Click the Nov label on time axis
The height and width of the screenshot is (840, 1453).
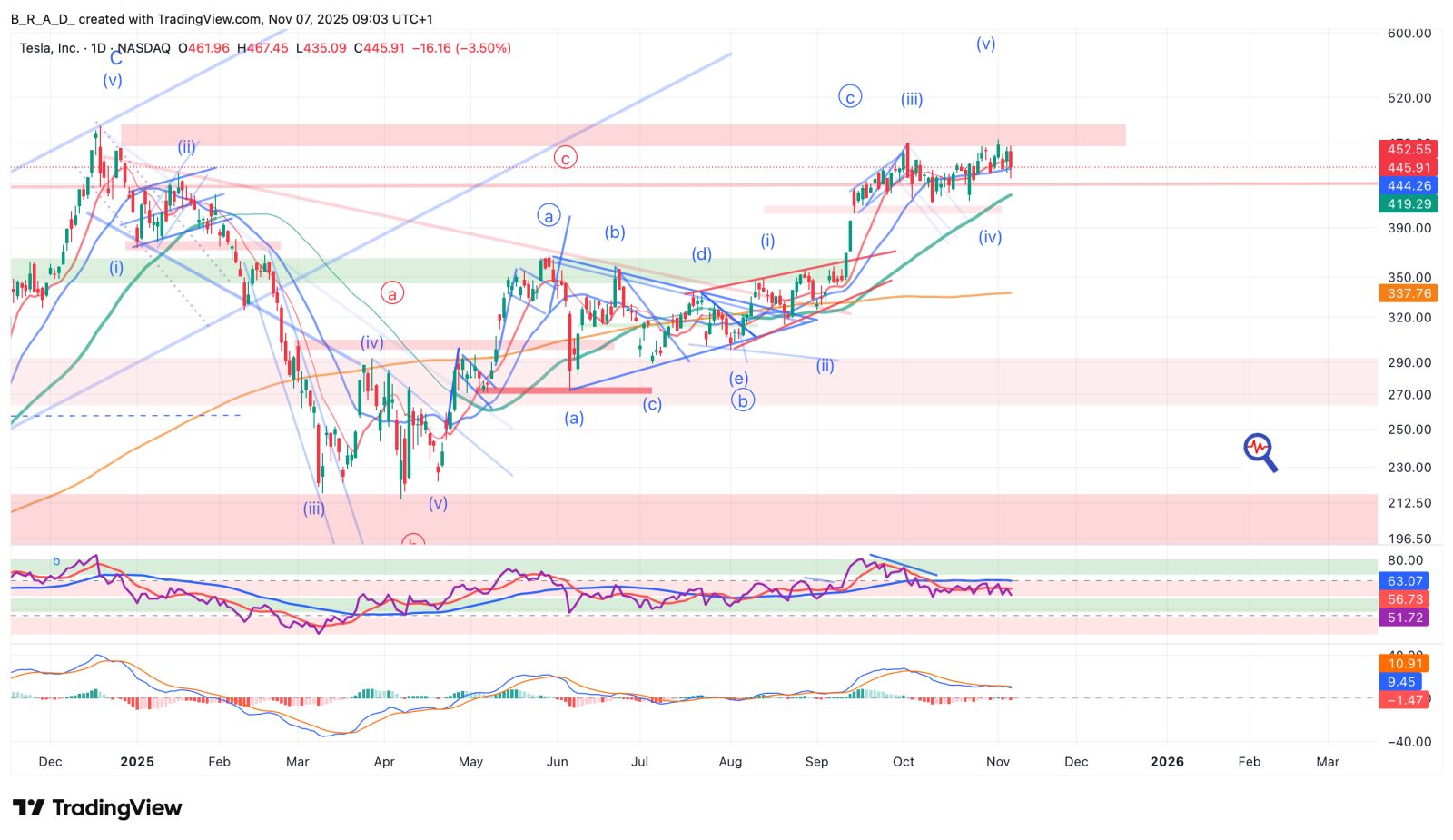coord(998,762)
